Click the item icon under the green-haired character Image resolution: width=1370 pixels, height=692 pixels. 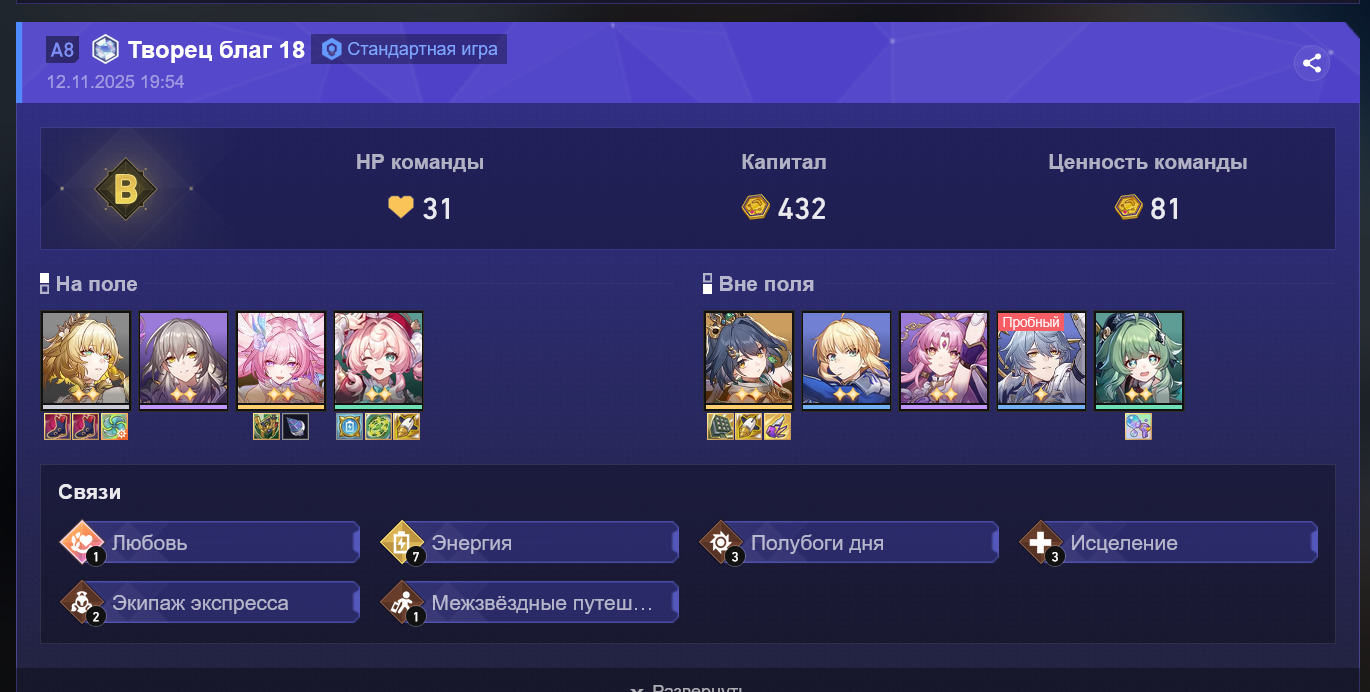tap(1138, 427)
